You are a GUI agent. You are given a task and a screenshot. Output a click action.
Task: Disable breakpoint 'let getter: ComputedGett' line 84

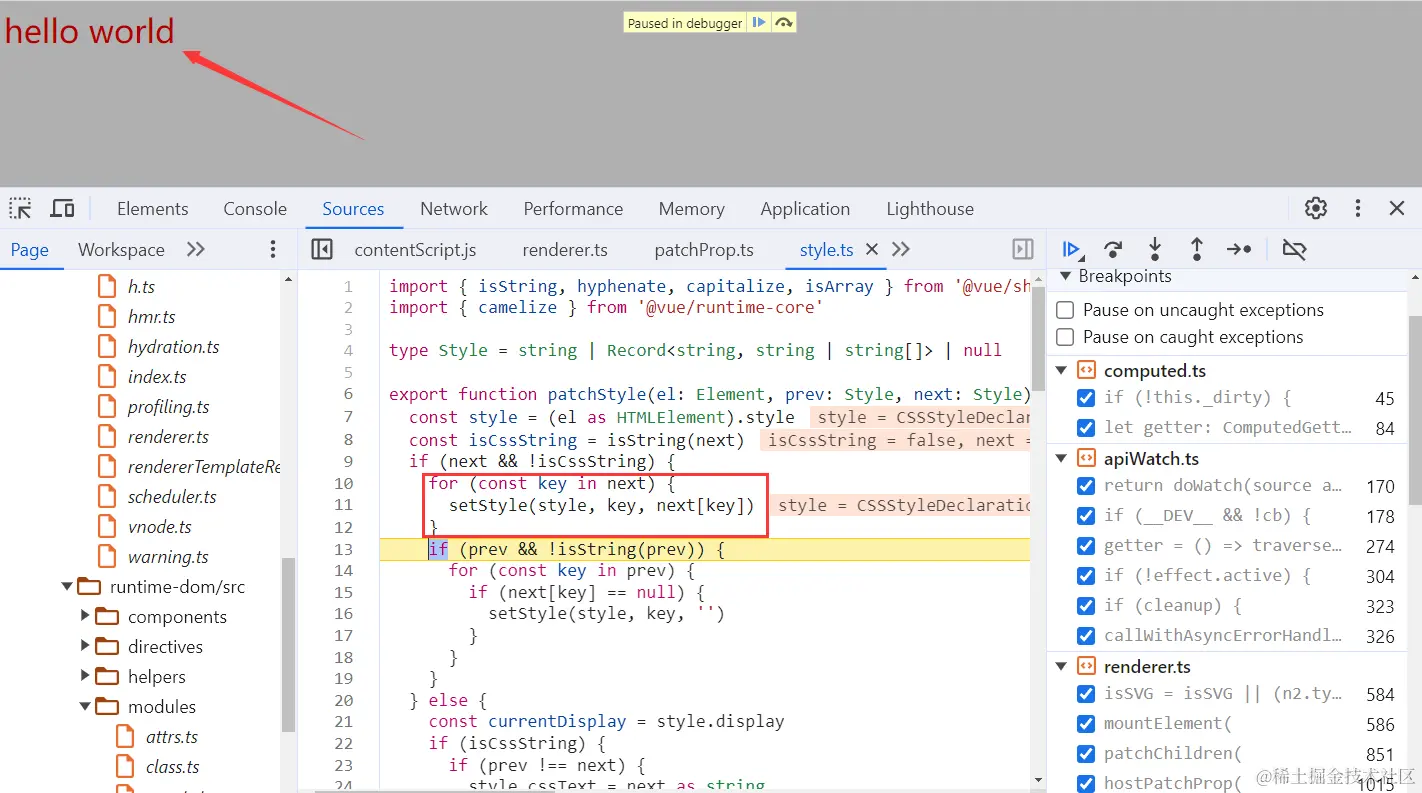point(1086,428)
